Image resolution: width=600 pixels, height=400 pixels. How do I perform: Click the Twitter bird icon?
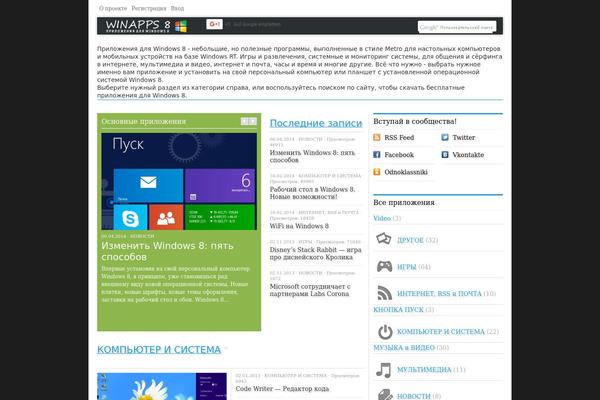click(445, 137)
